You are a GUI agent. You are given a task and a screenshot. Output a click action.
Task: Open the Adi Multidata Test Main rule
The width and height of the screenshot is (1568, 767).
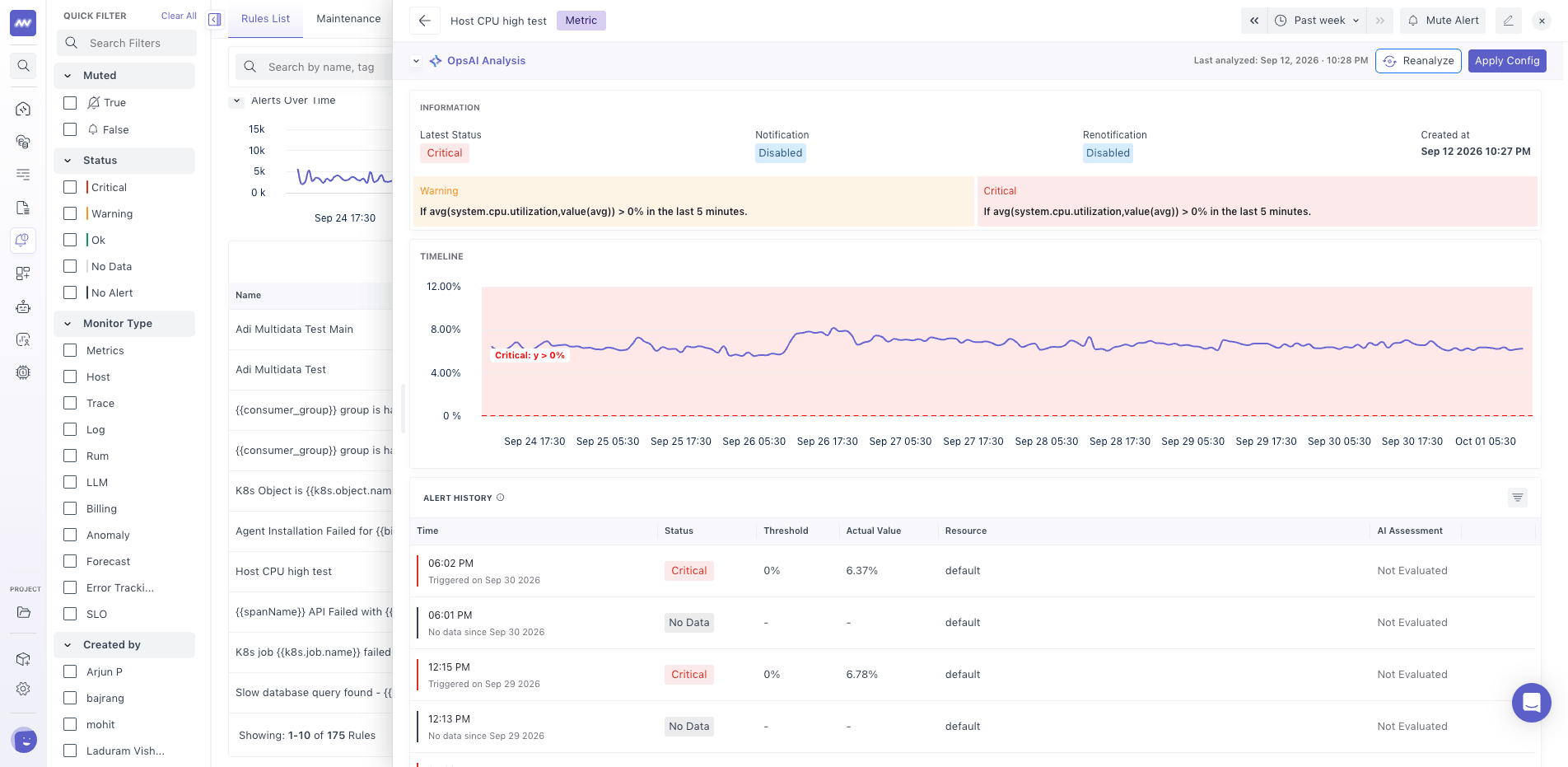[294, 329]
